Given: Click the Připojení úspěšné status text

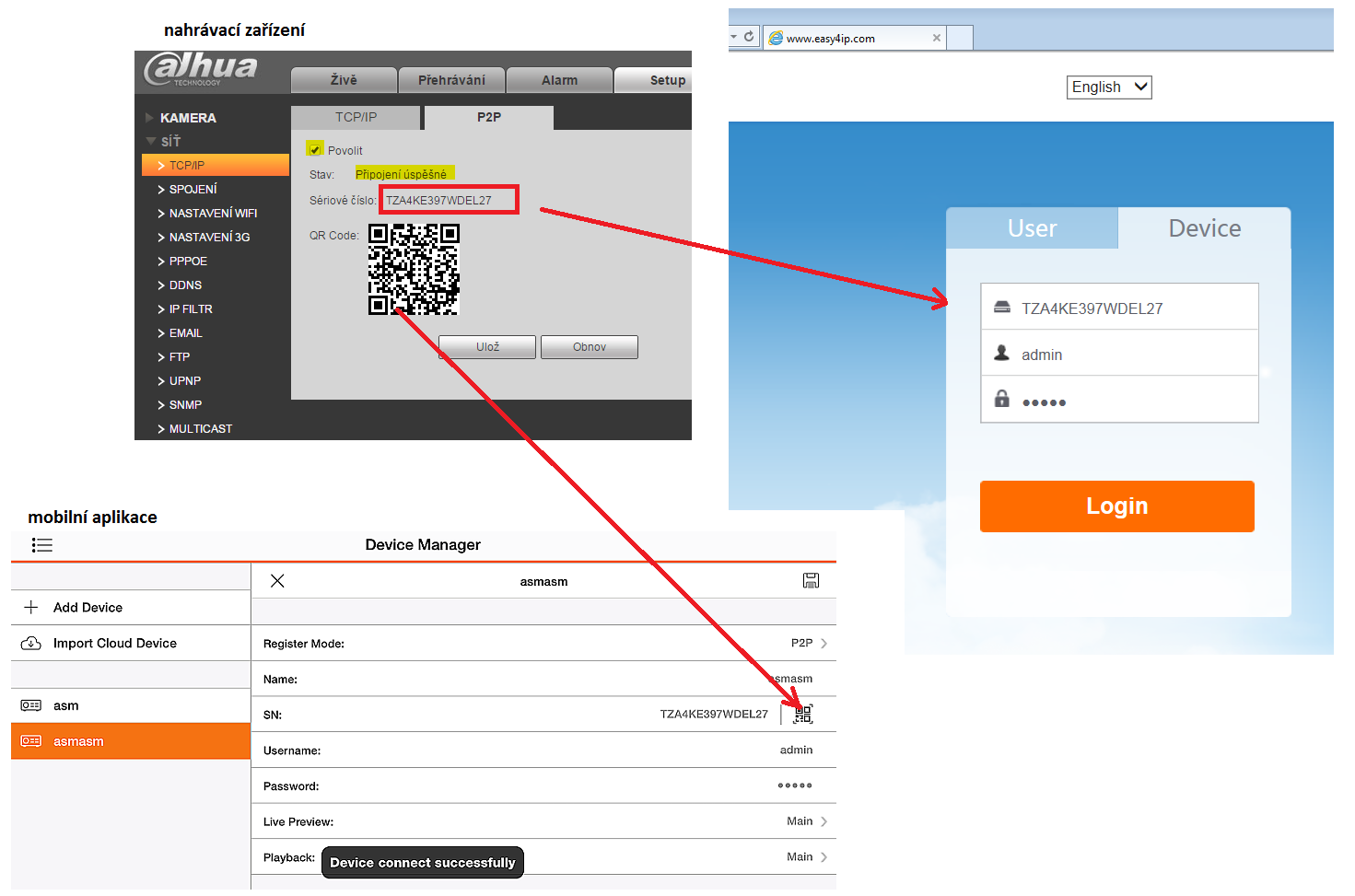Looking at the screenshot, I should coord(402,174).
